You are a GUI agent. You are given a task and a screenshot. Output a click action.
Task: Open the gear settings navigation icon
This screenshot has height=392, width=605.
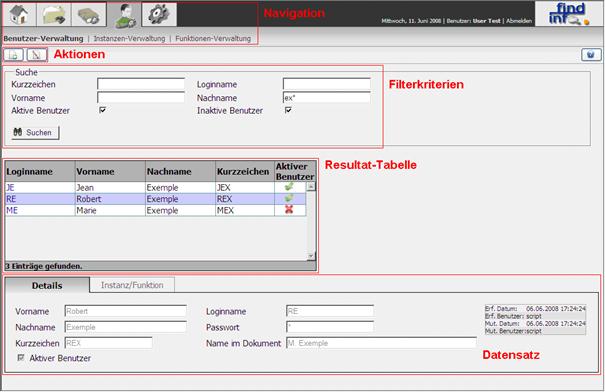click(159, 15)
